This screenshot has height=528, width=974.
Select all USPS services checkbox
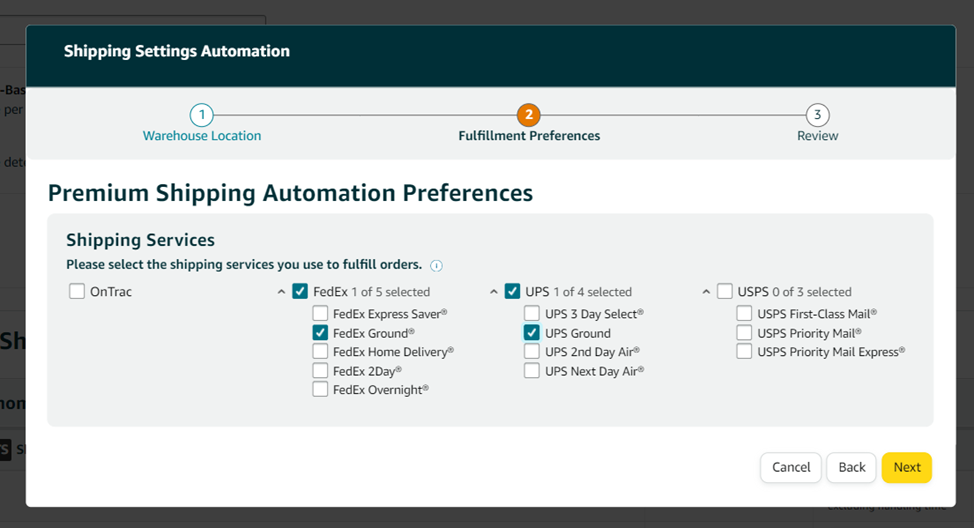tap(725, 292)
